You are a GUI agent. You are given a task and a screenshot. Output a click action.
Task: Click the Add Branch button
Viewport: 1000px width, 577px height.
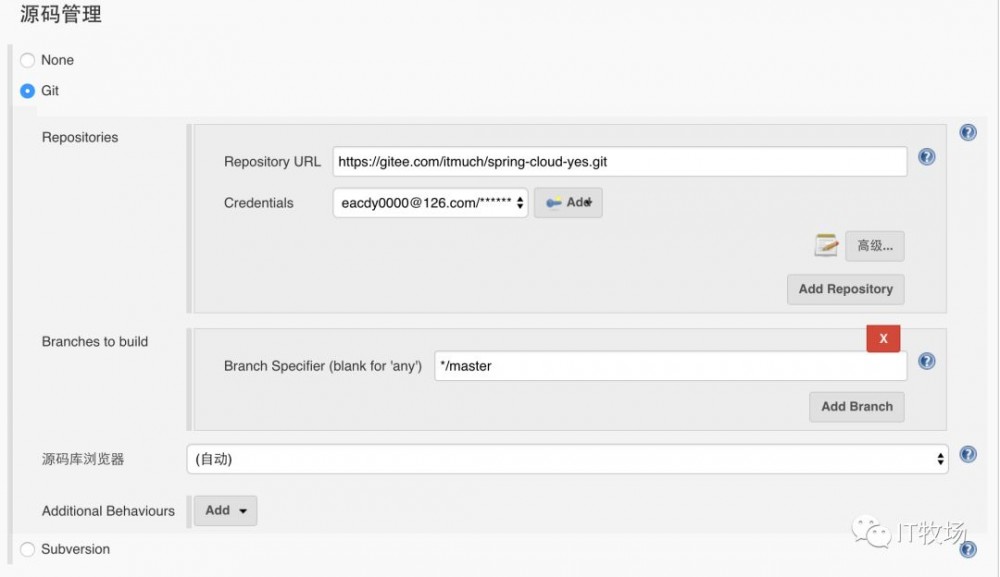click(856, 406)
